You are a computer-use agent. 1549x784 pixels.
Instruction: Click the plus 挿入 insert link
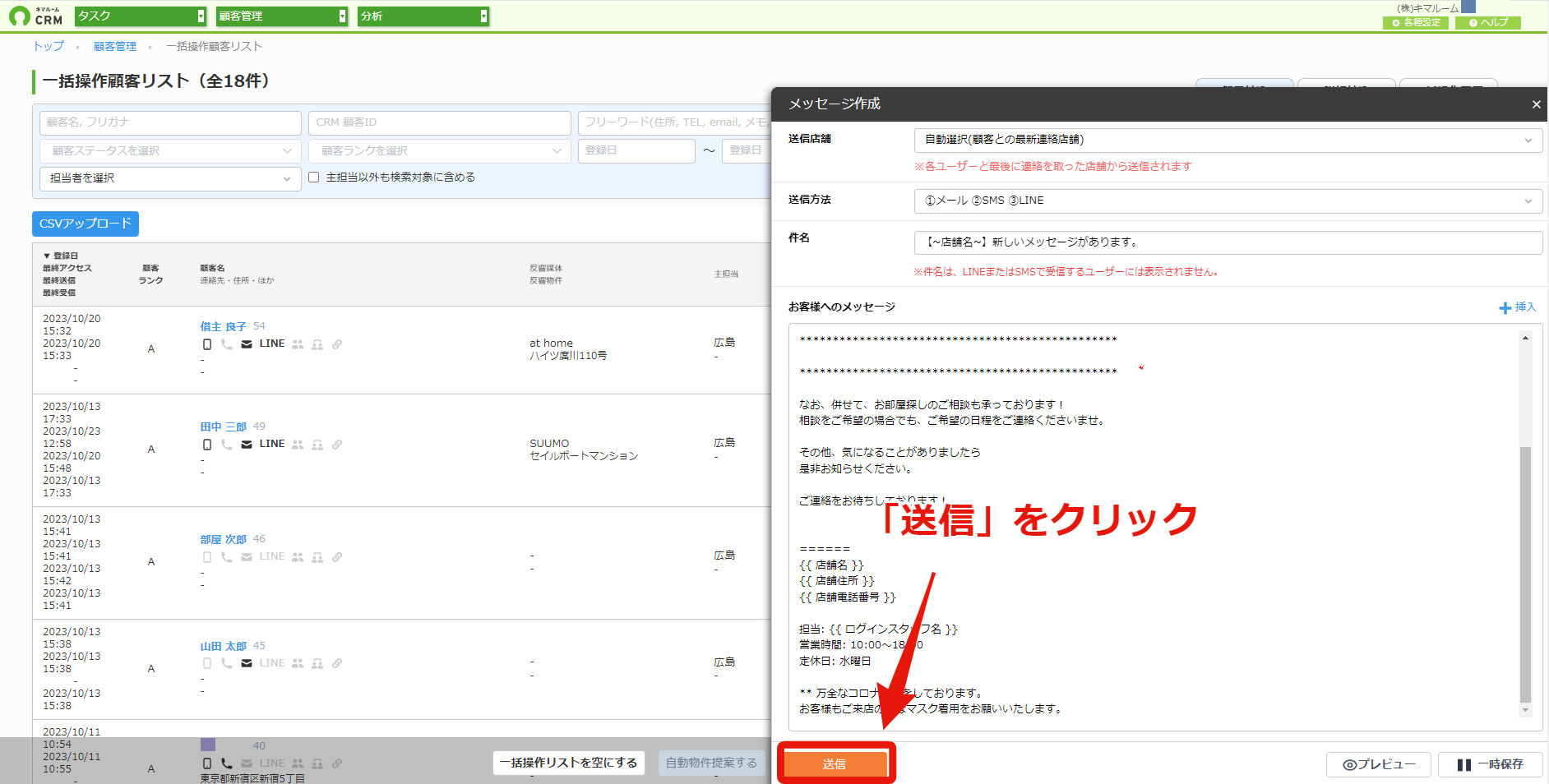tap(1517, 307)
